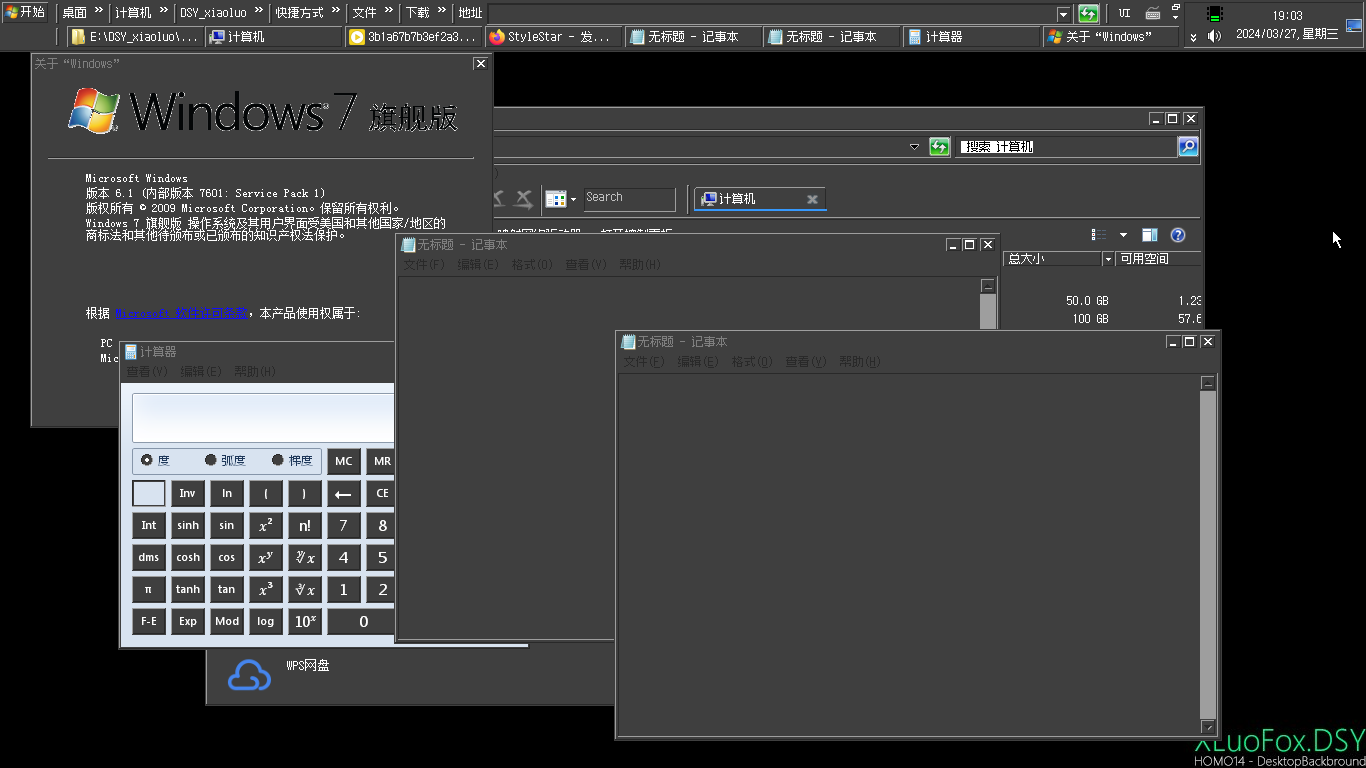Close the 计算机 explorer tab
Screen dimensions: 1366x768
[x=812, y=199]
